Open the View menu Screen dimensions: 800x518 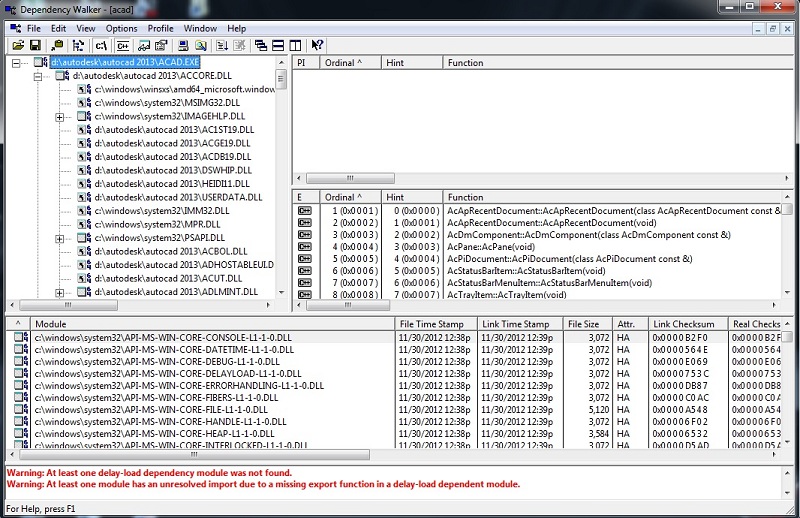coord(86,29)
